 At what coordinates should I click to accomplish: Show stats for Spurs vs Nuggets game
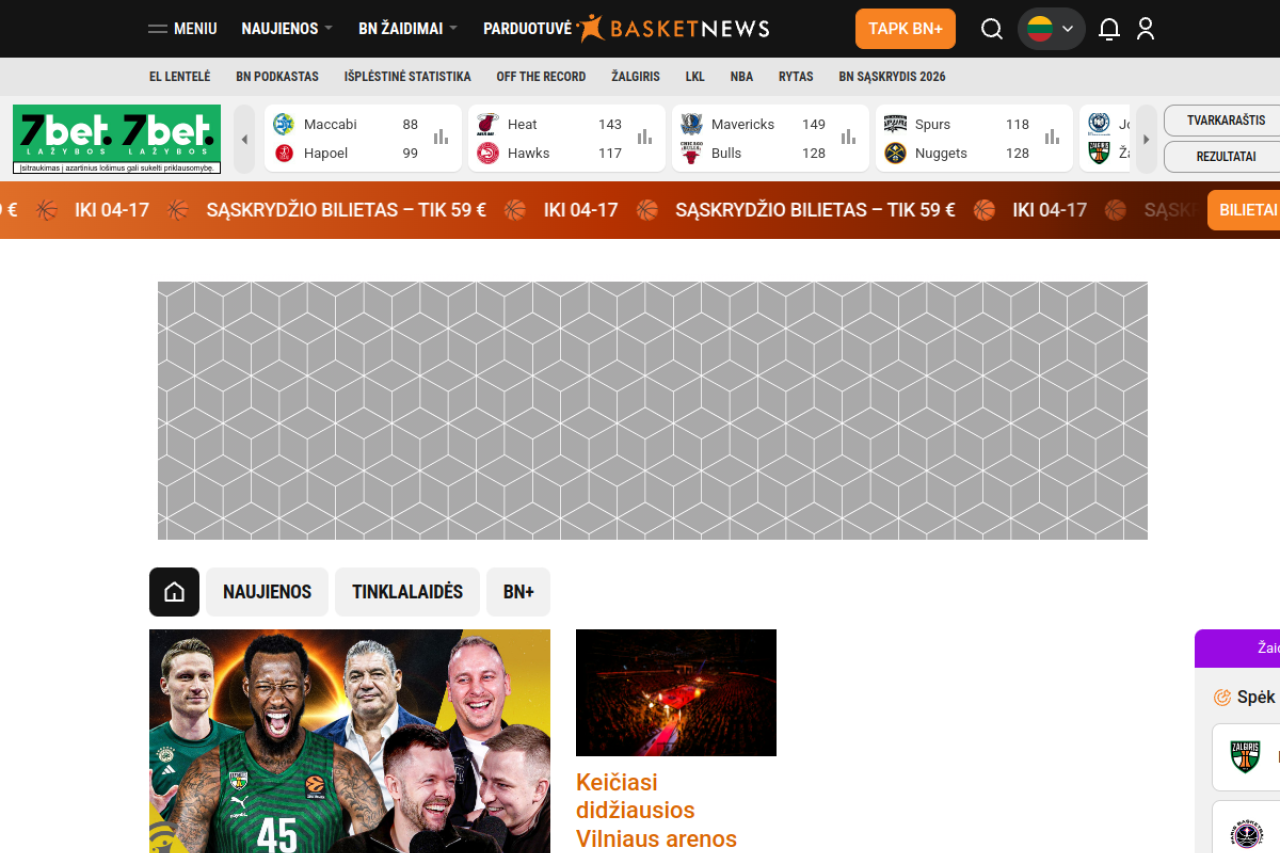tap(1052, 138)
